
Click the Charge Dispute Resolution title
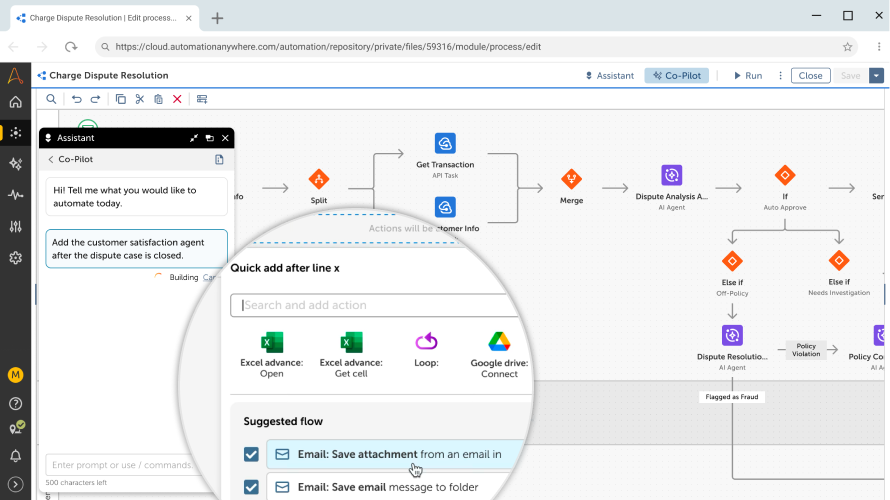pyautogui.click(x=109, y=75)
